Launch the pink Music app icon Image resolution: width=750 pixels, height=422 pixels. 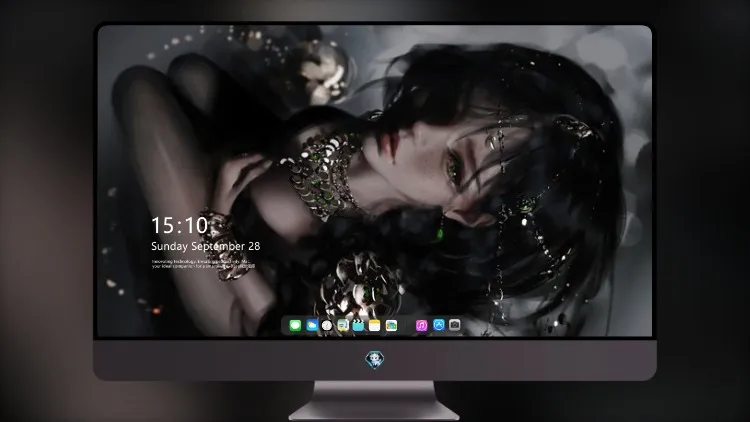(x=421, y=325)
